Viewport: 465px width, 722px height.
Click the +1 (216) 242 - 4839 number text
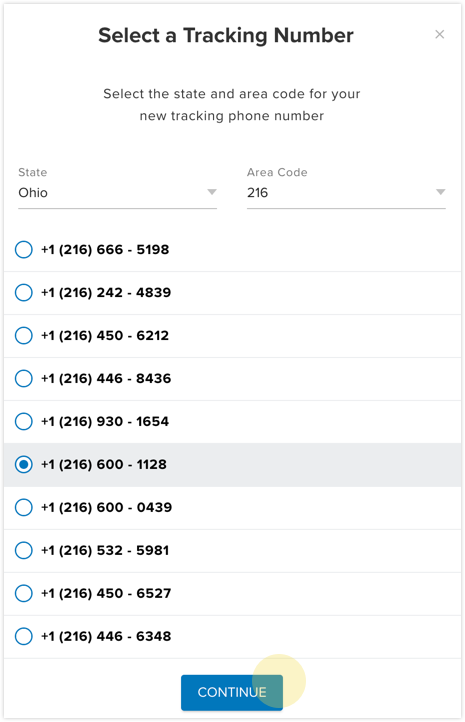click(106, 292)
